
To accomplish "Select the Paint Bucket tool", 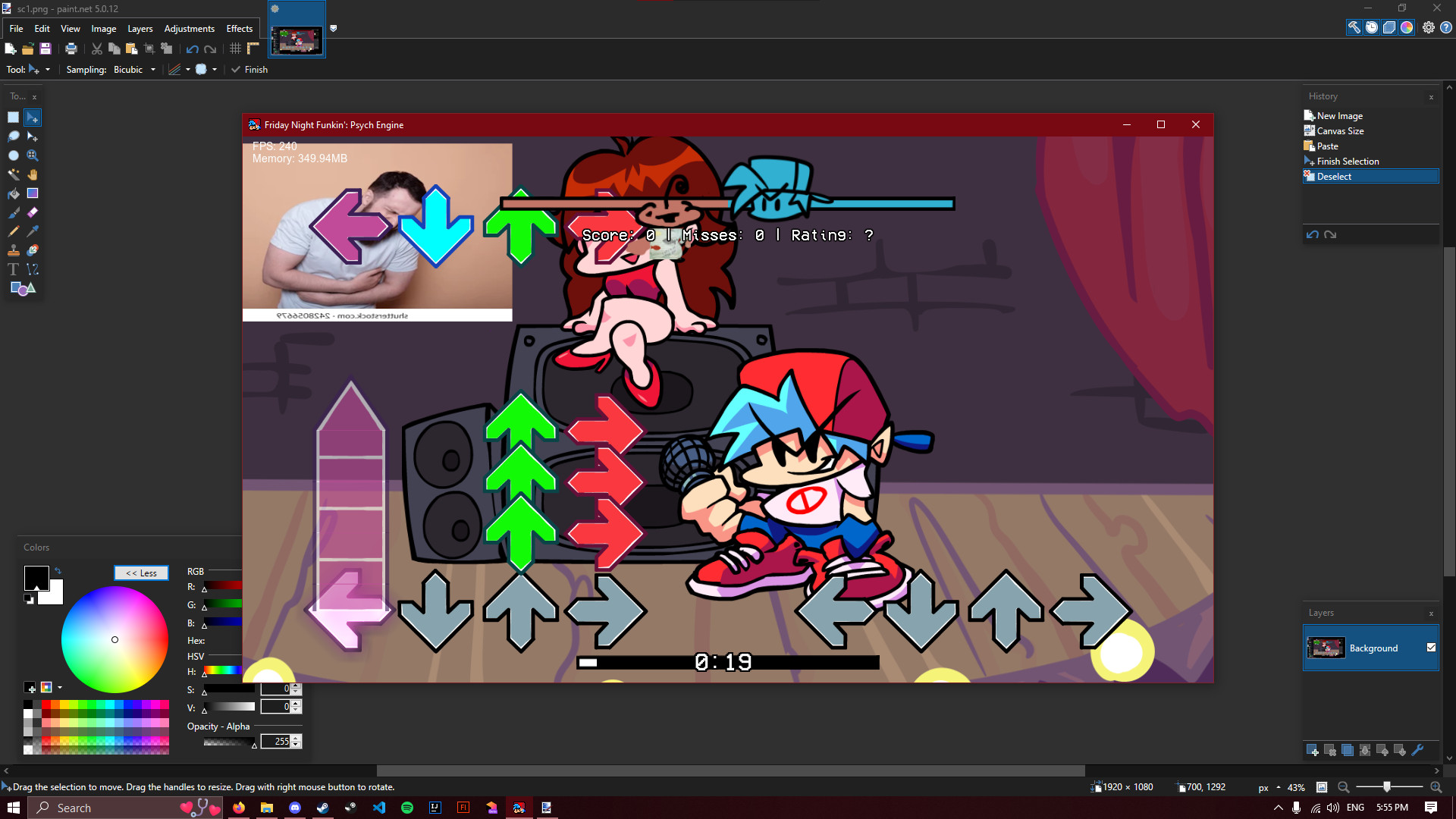I will [13, 193].
